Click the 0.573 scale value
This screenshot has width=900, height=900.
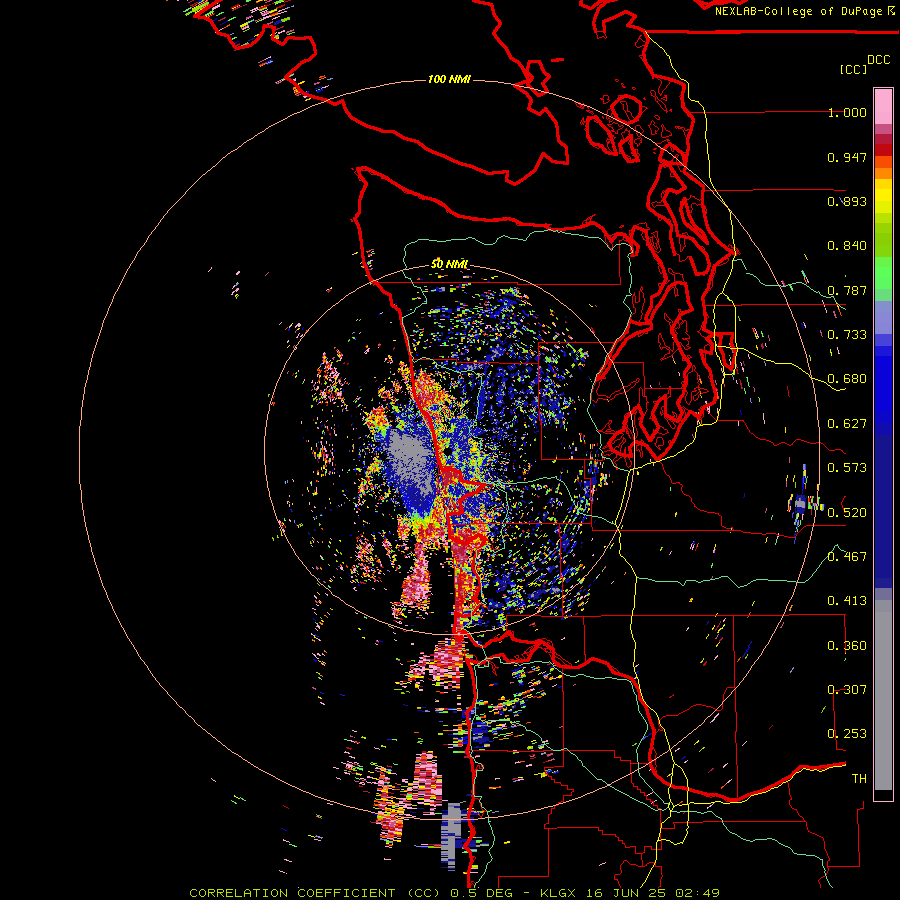pos(847,468)
